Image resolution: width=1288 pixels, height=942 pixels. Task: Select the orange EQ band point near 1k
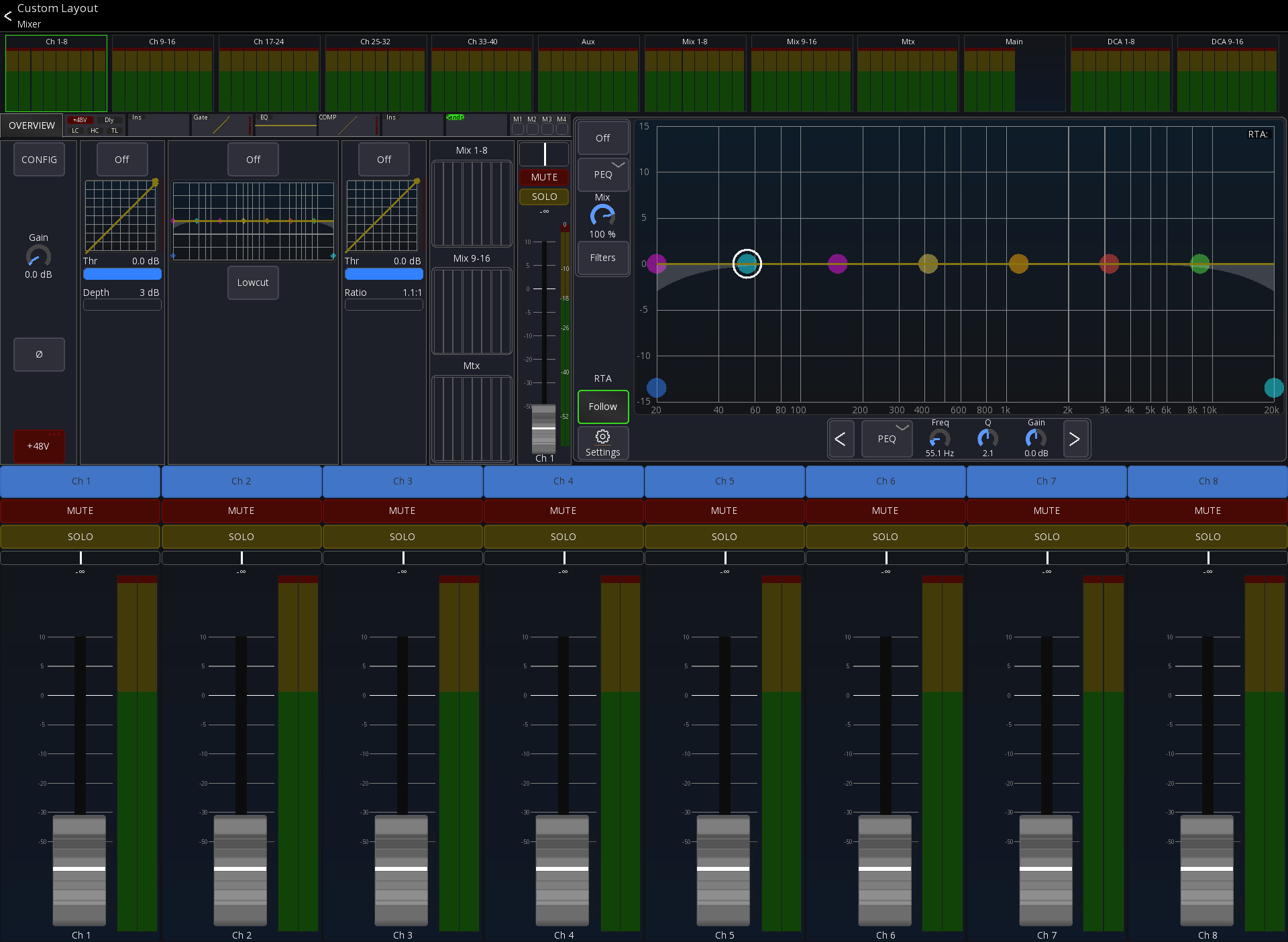[x=1018, y=264]
